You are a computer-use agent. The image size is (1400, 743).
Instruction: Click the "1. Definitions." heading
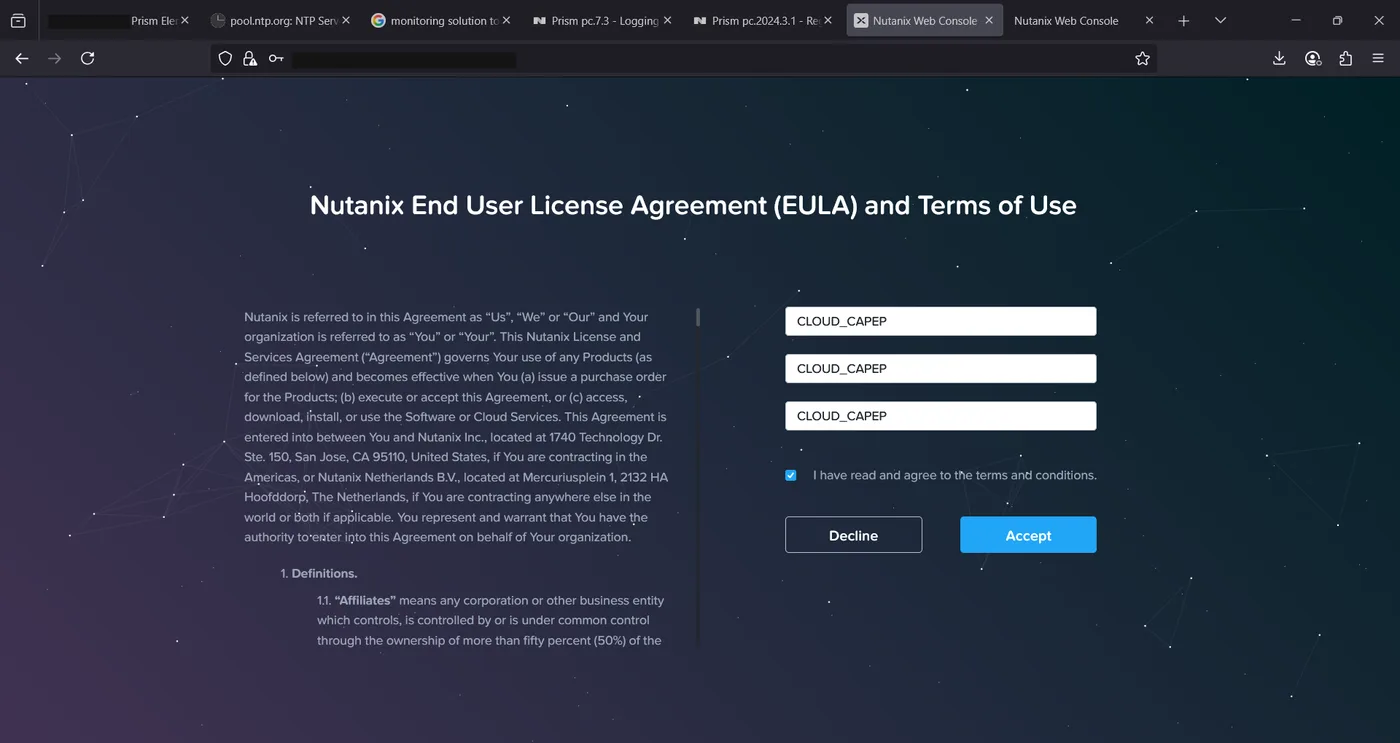319,574
